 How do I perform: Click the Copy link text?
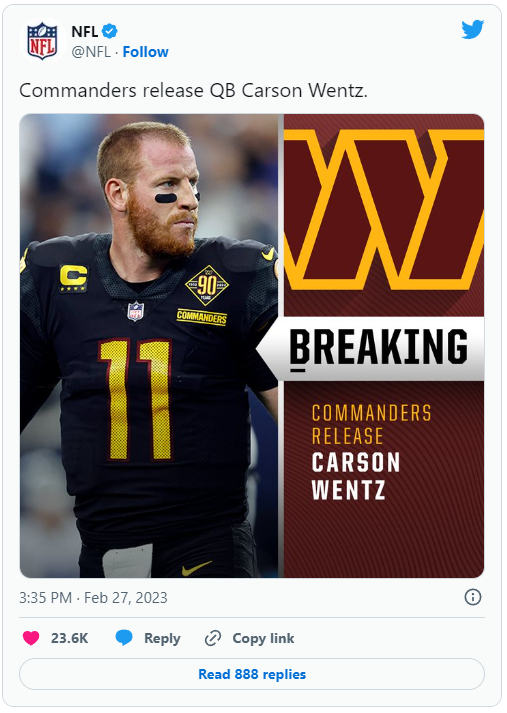(263, 638)
